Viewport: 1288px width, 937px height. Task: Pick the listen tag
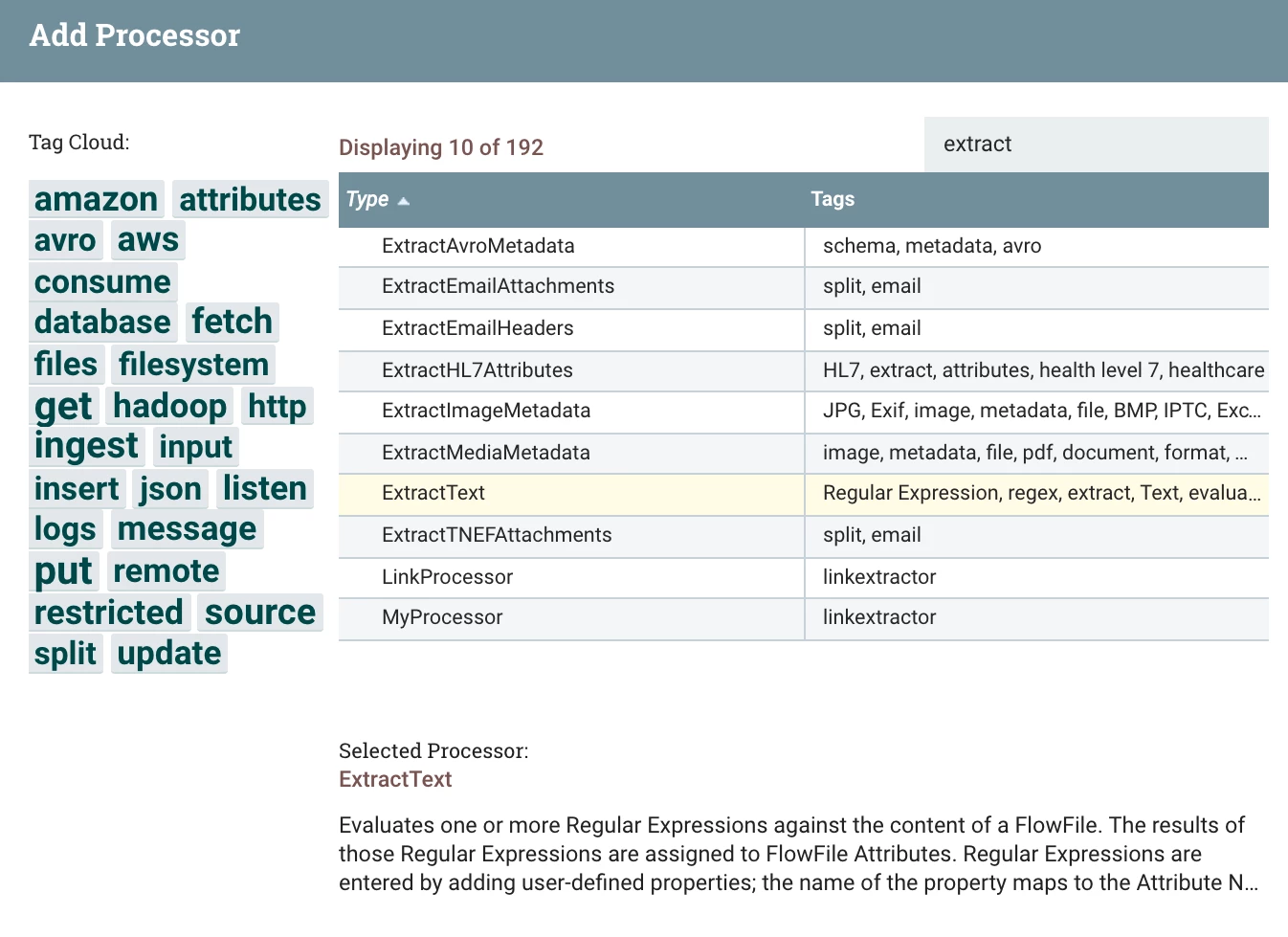click(265, 488)
